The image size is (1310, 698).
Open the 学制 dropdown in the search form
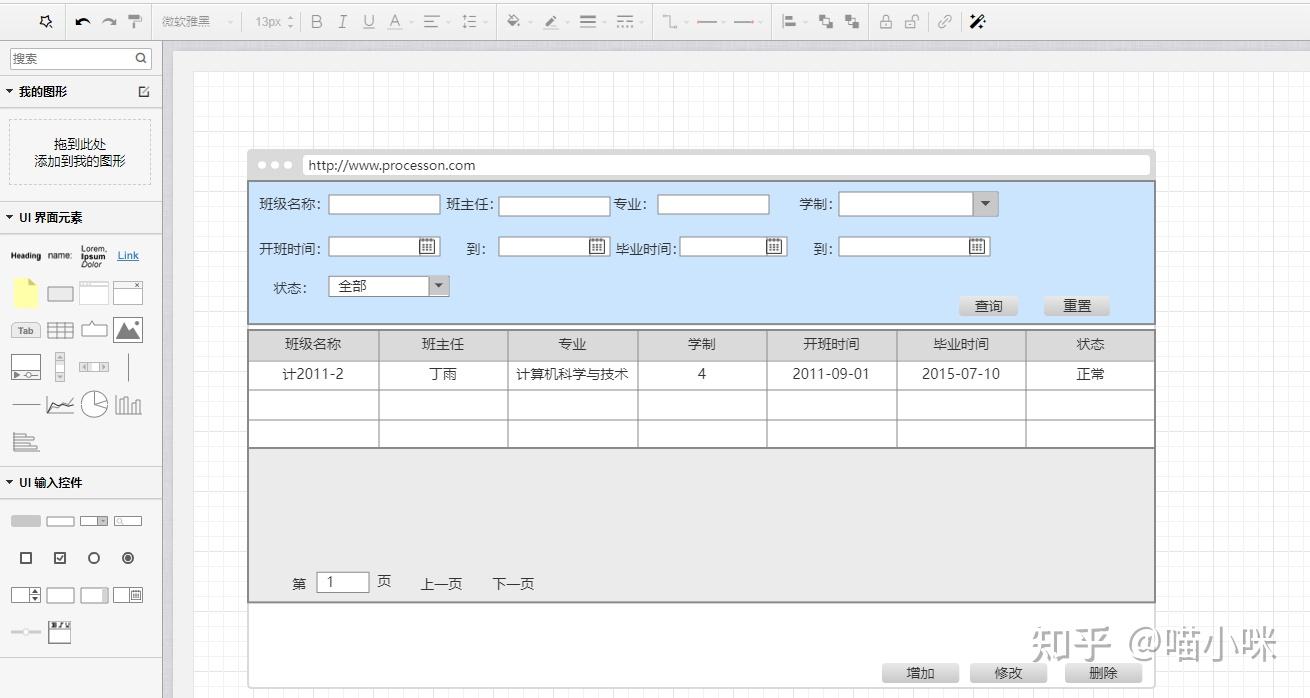(x=985, y=203)
